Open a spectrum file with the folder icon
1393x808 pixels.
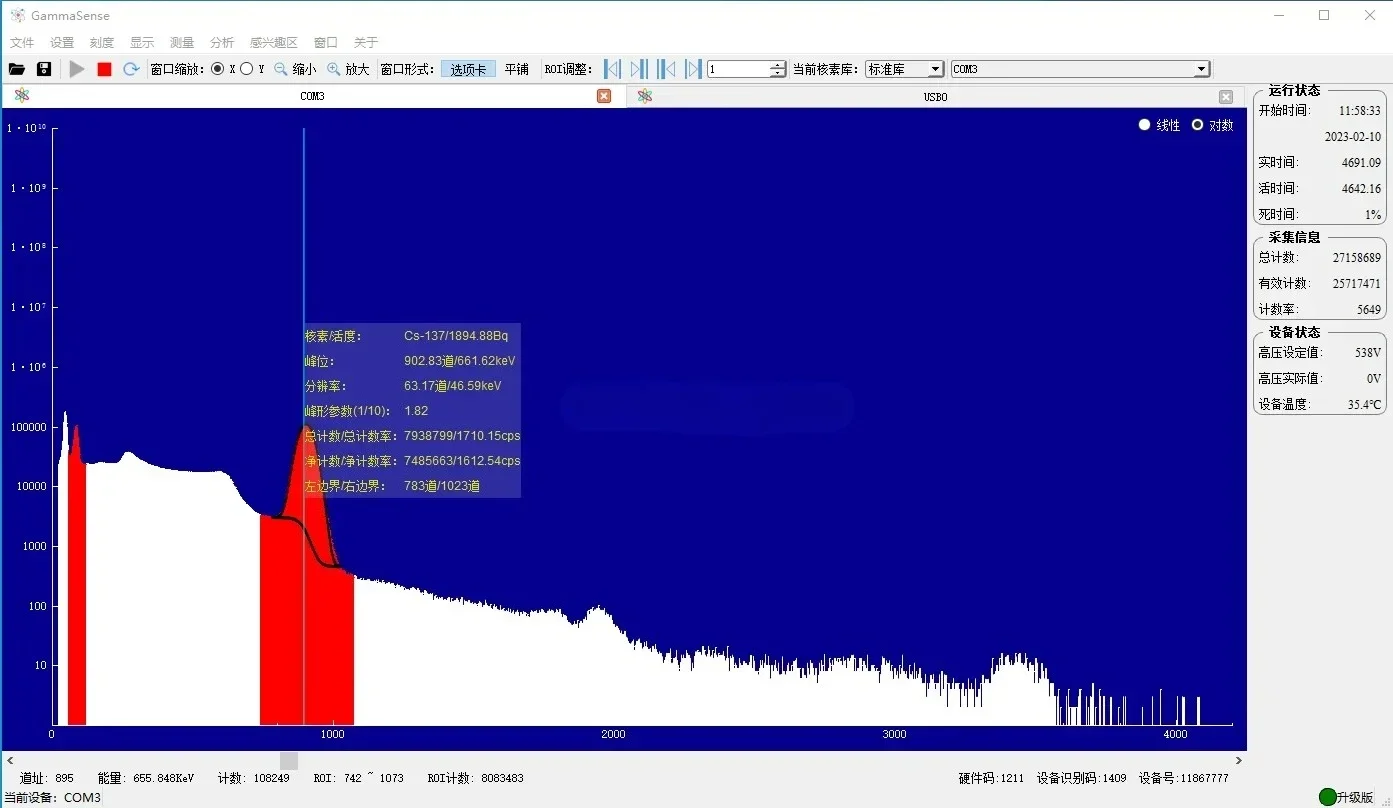(16, 69)
